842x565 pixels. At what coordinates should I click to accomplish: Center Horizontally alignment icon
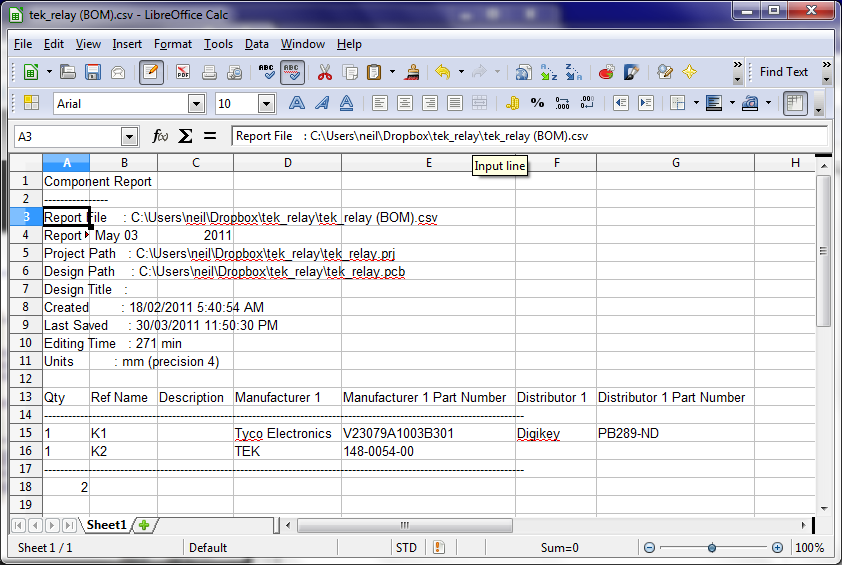pos(405,103)
